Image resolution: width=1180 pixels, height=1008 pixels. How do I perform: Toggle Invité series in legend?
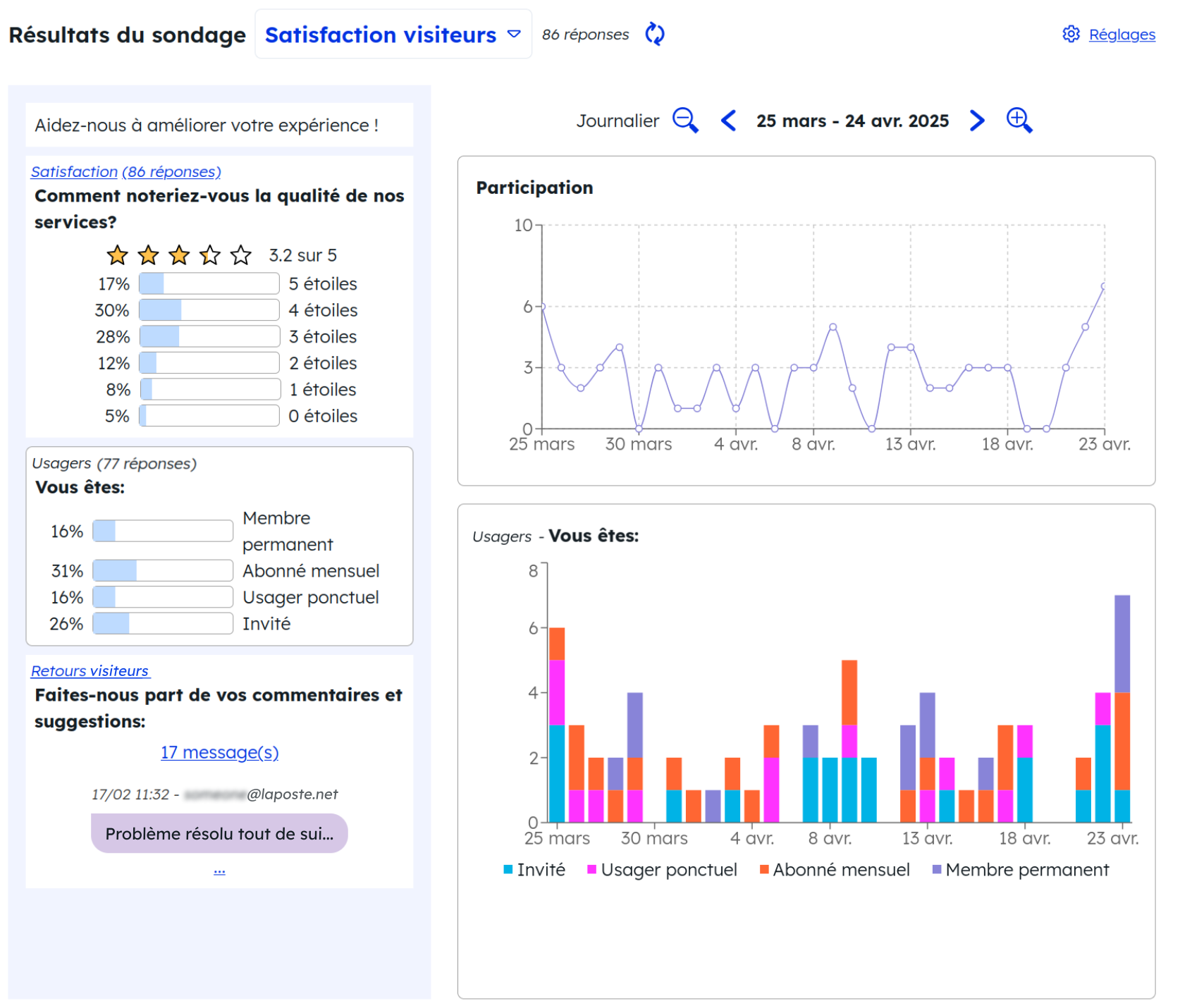point(534,870)
